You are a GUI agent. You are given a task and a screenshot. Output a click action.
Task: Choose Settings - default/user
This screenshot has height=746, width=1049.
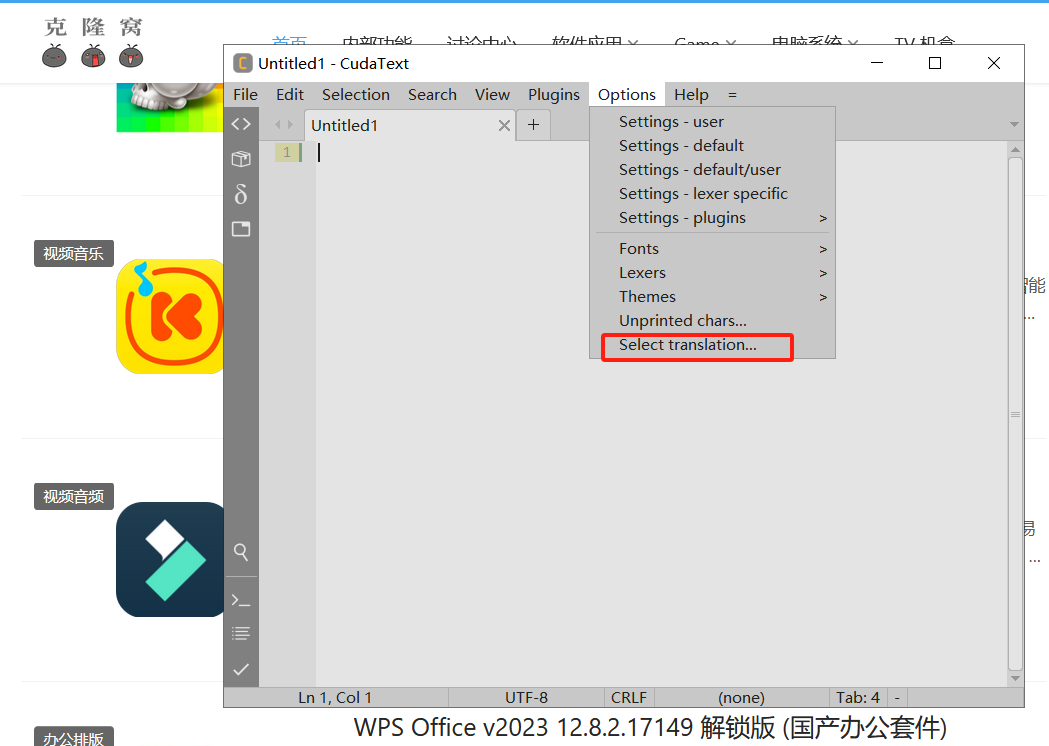712,170
